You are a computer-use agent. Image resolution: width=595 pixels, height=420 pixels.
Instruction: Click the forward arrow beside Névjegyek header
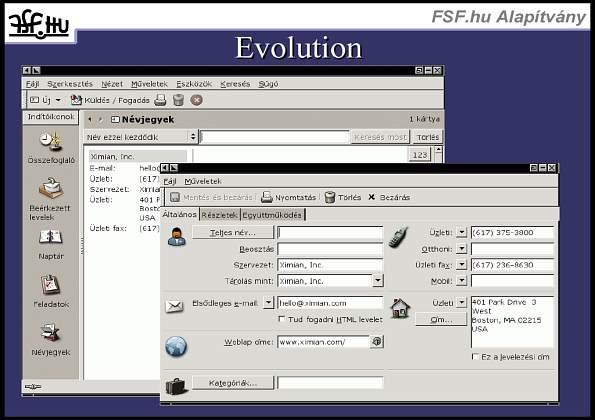(100, 120)
